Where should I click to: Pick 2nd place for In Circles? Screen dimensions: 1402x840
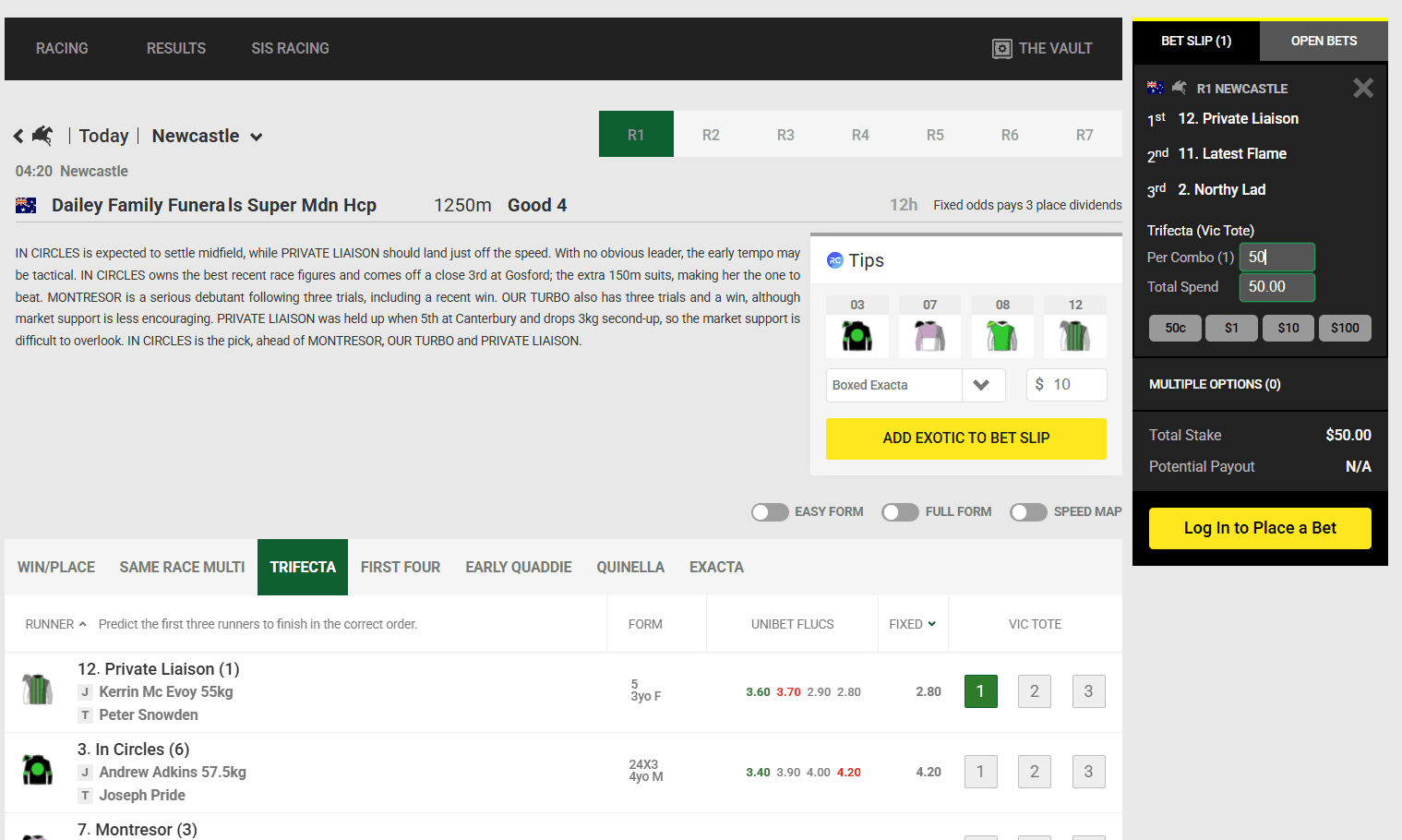point(1035,772)
